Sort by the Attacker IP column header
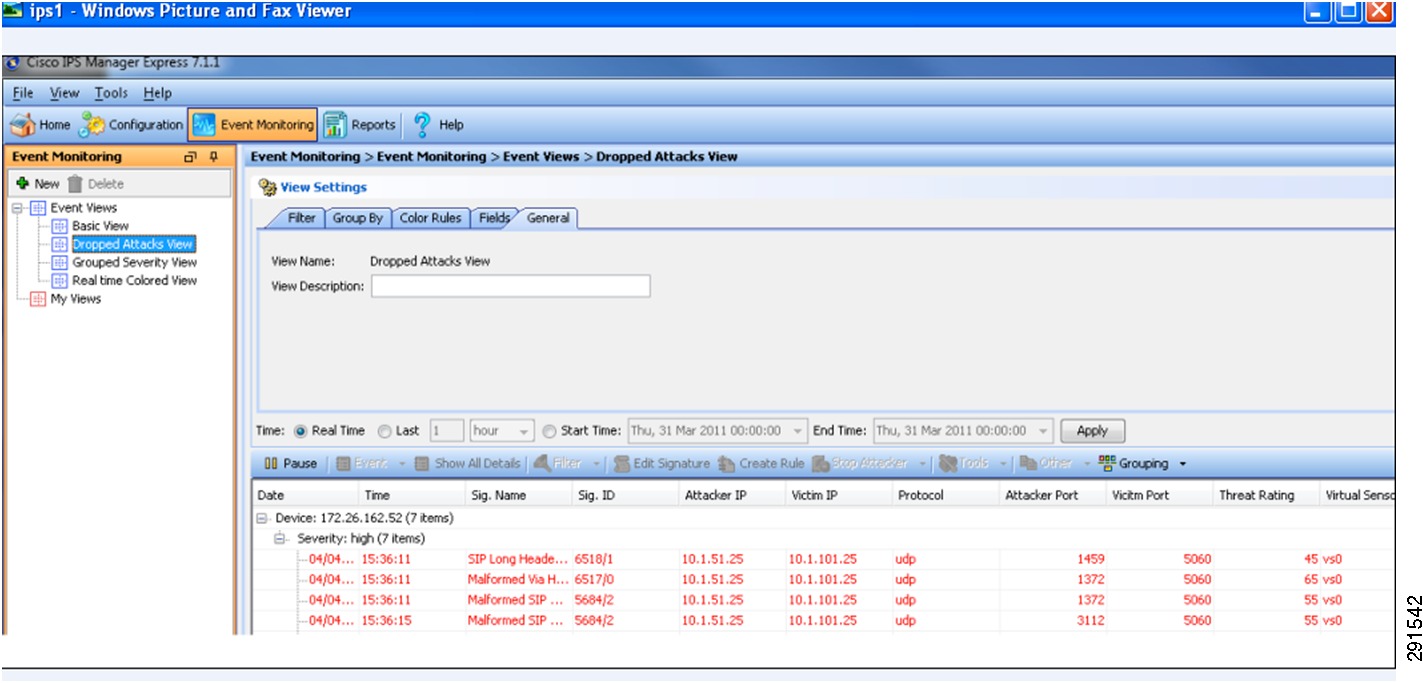Viewport: 1423px width, 683px height. pyautogui.click(x=732, y=495)
